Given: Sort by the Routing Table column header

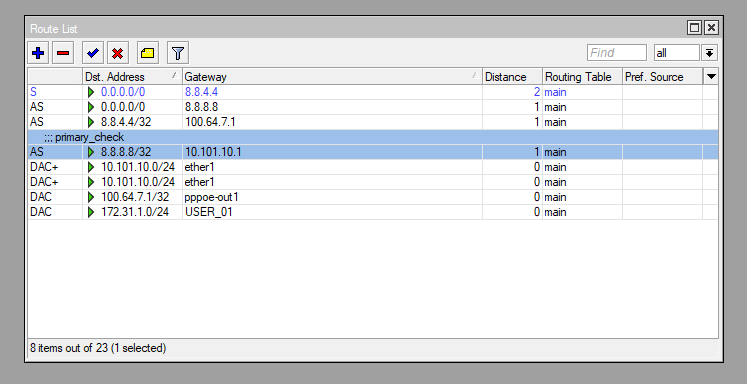Looking at the screenshot, I should [582, 77].
